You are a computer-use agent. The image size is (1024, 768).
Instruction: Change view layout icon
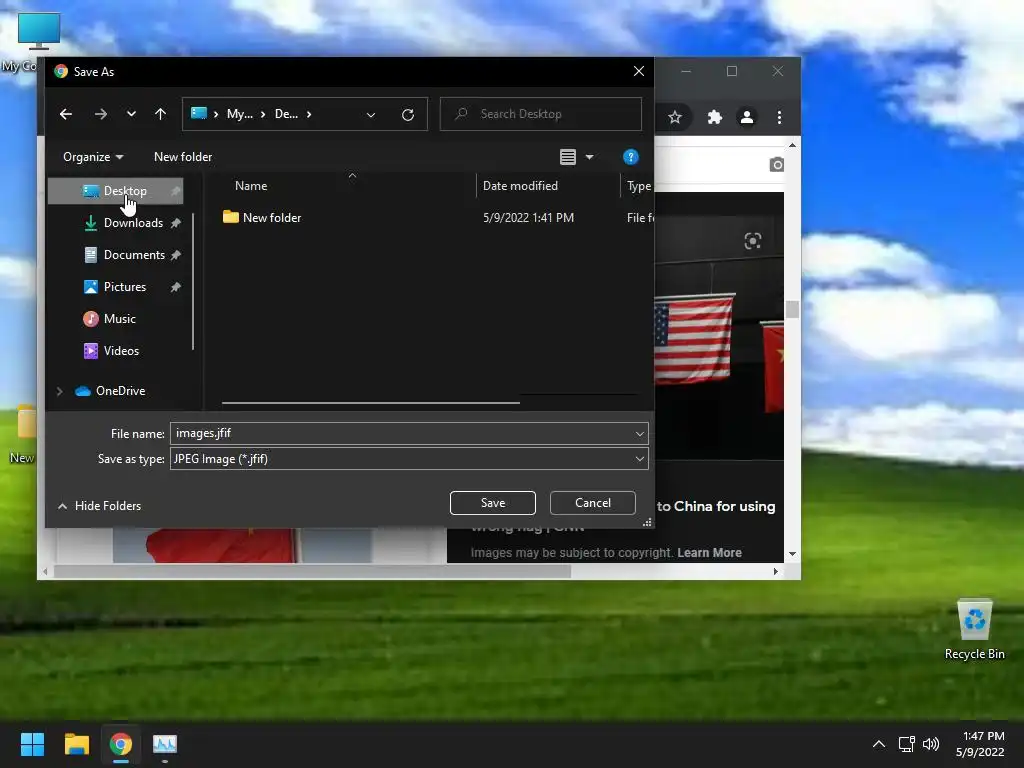click(568, 157)
